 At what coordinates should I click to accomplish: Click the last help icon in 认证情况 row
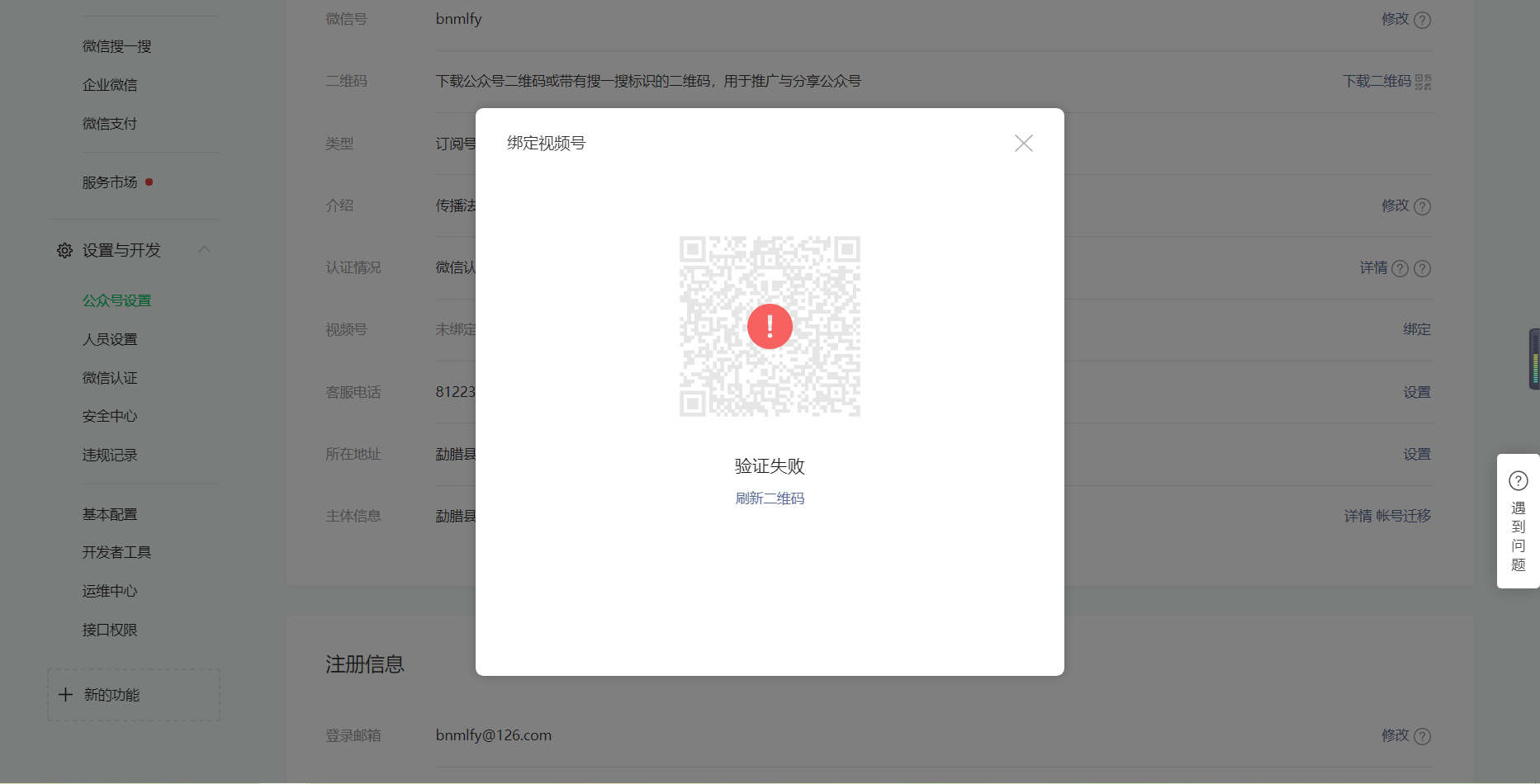pos(1422,268)
